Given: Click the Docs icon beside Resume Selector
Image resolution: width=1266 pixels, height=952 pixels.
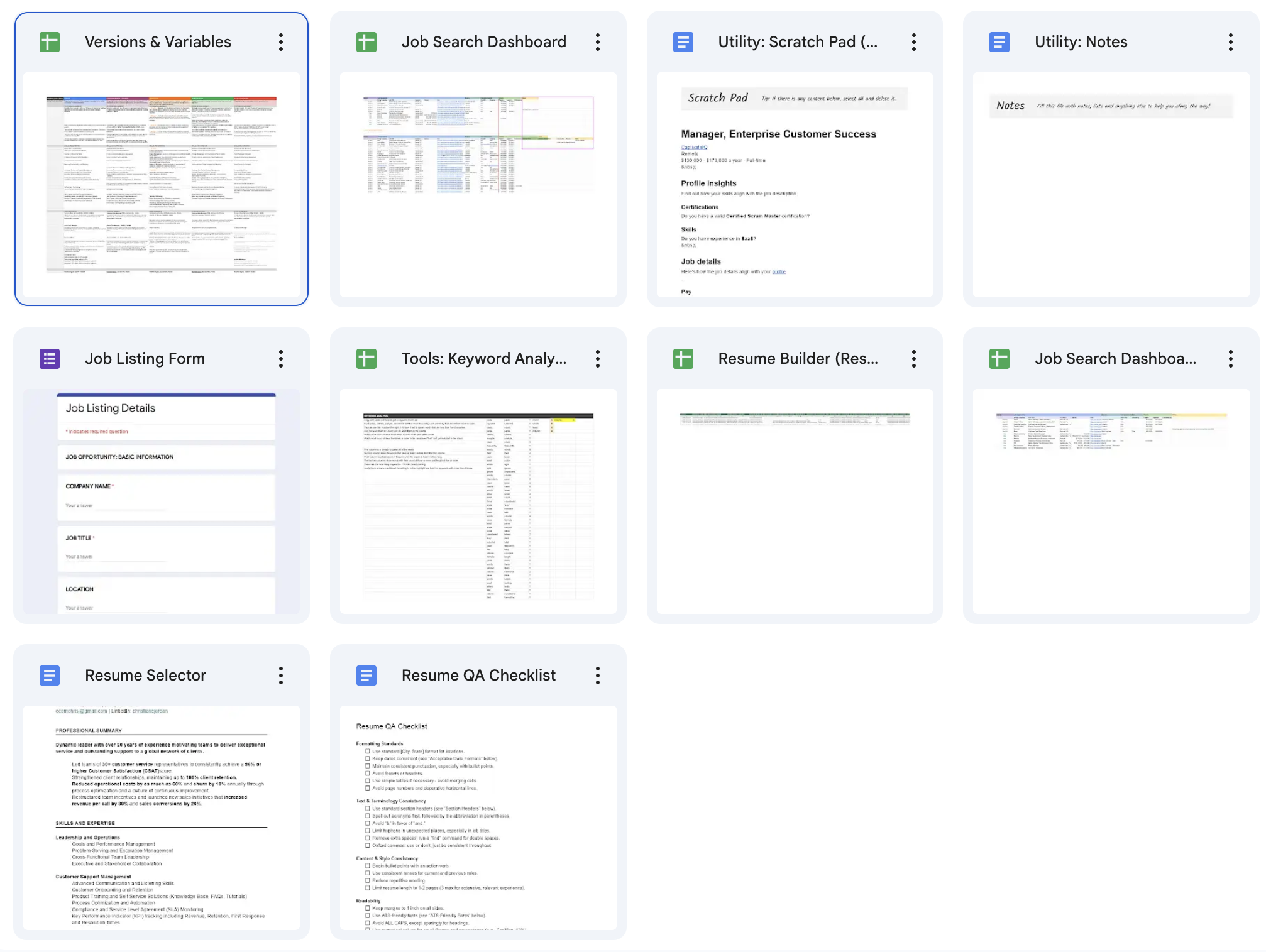Looking at the screenshot, I should 50,676.
